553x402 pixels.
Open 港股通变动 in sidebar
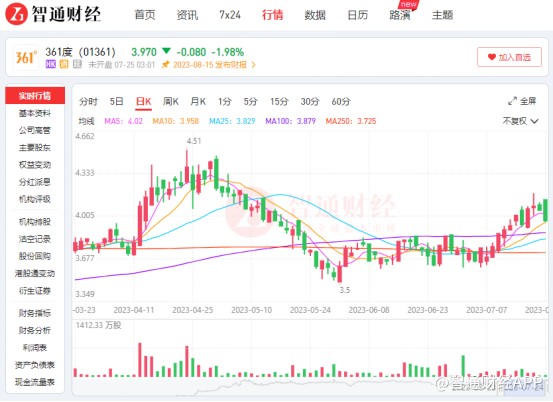coord(35,273)
